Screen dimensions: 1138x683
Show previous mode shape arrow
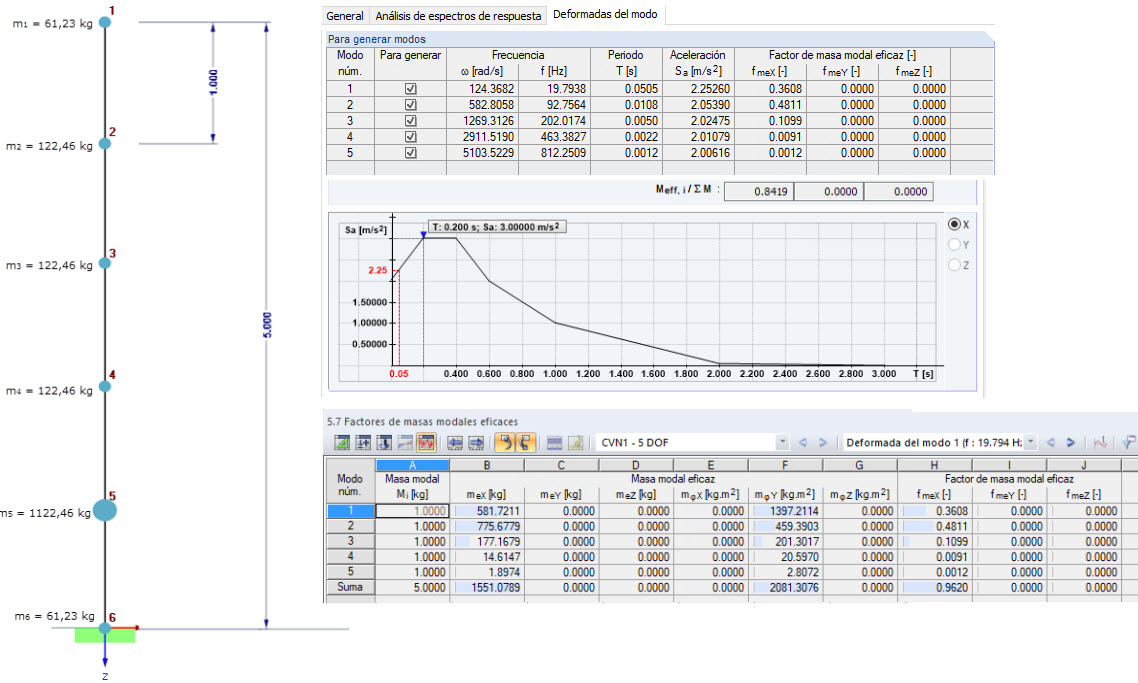pos(1050,442)
